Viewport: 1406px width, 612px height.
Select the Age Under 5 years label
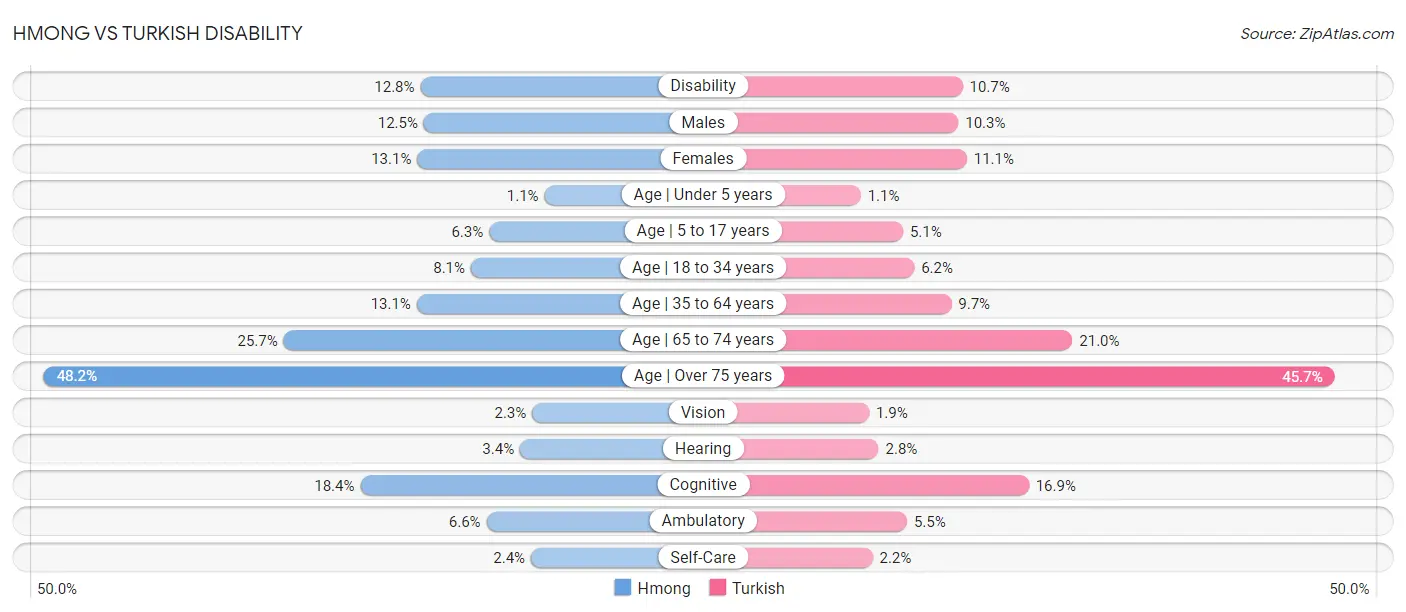tap(703, 195)
